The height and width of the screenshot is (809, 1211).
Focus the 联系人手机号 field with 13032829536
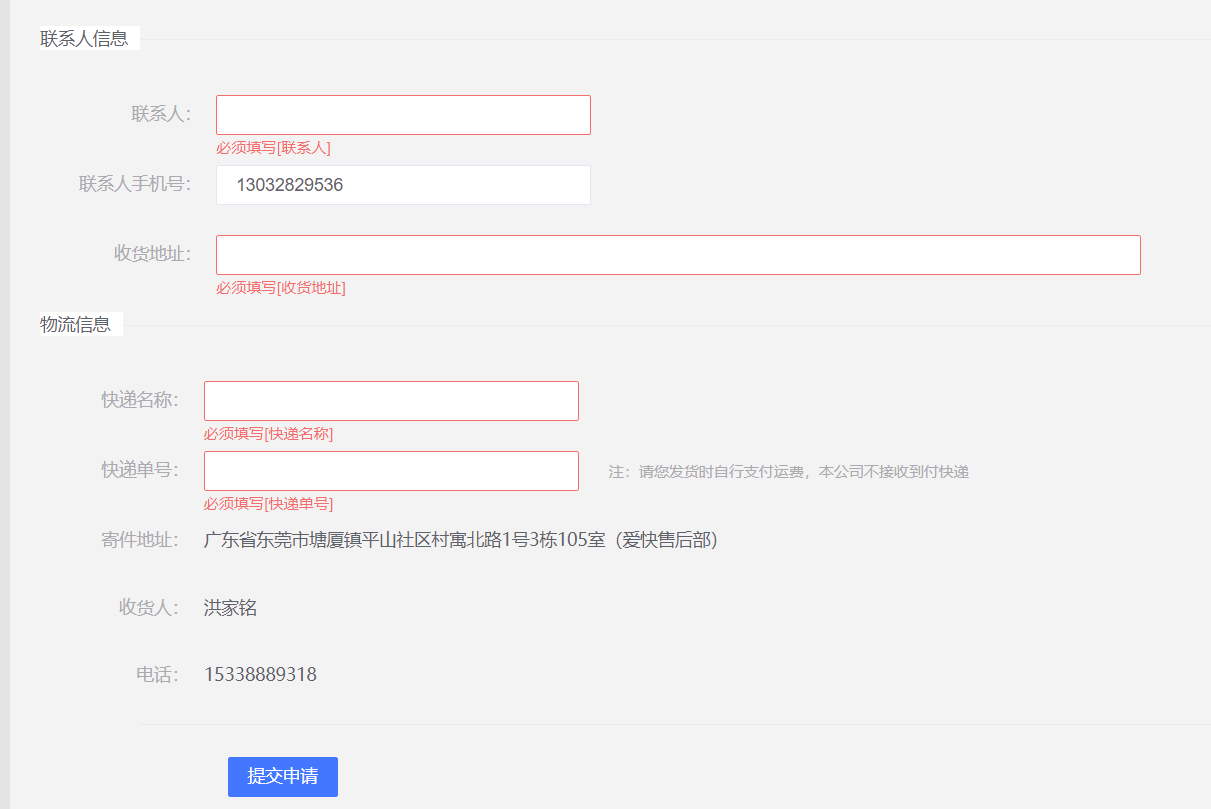point(403,185)
